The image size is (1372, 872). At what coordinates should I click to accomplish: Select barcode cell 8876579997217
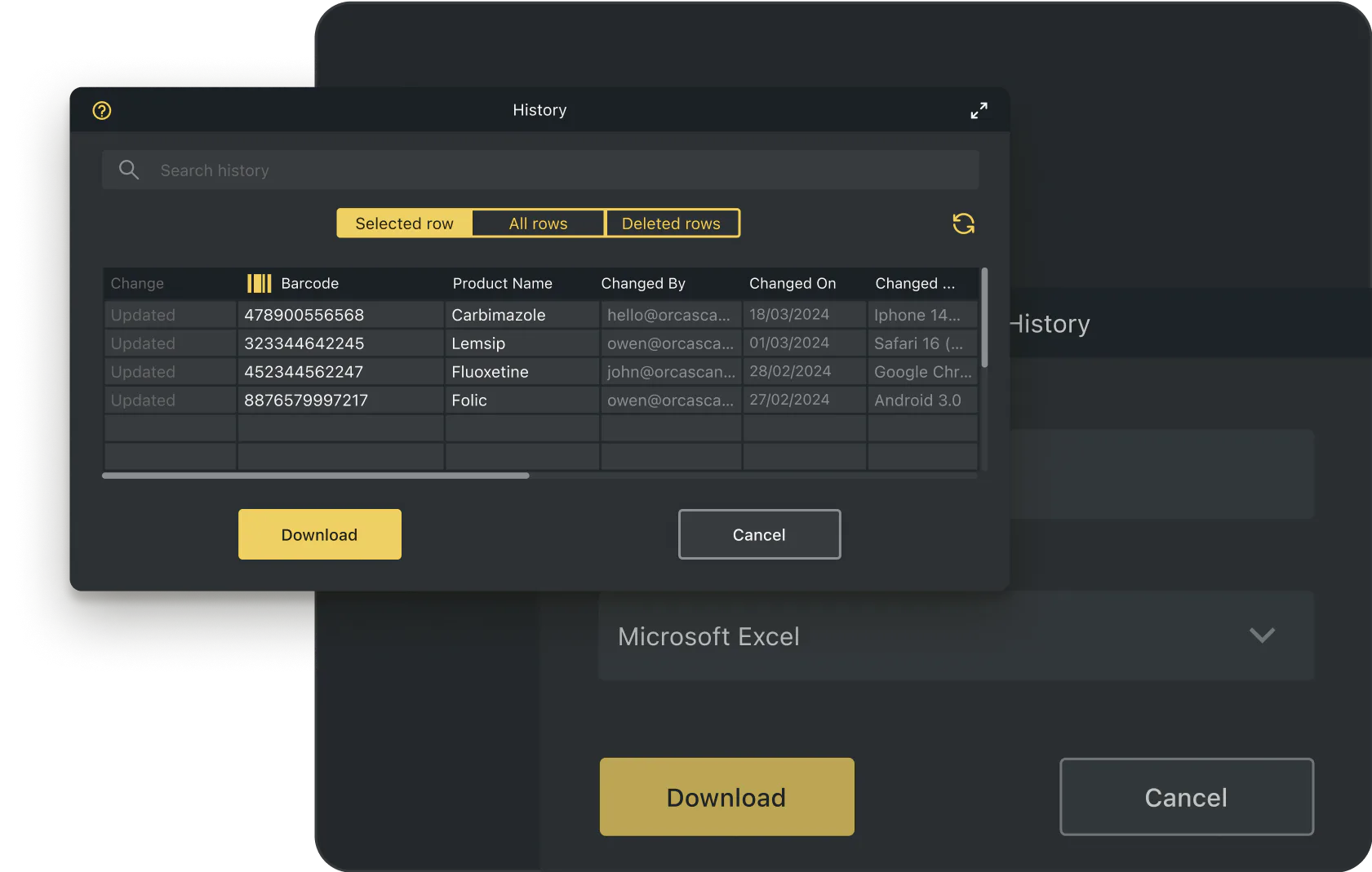coord(340,401)
